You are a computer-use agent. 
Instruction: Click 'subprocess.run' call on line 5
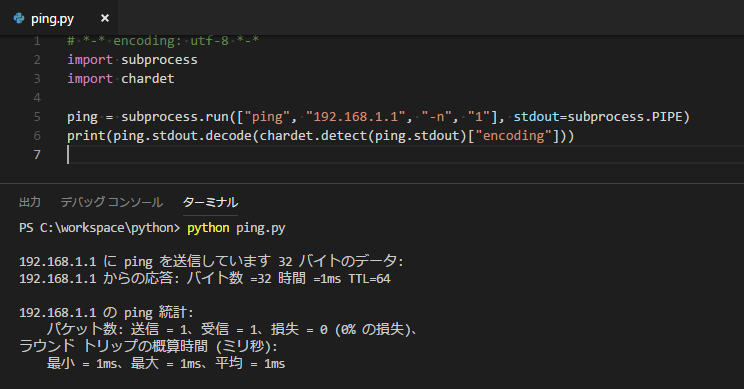[x=175, y=117]
